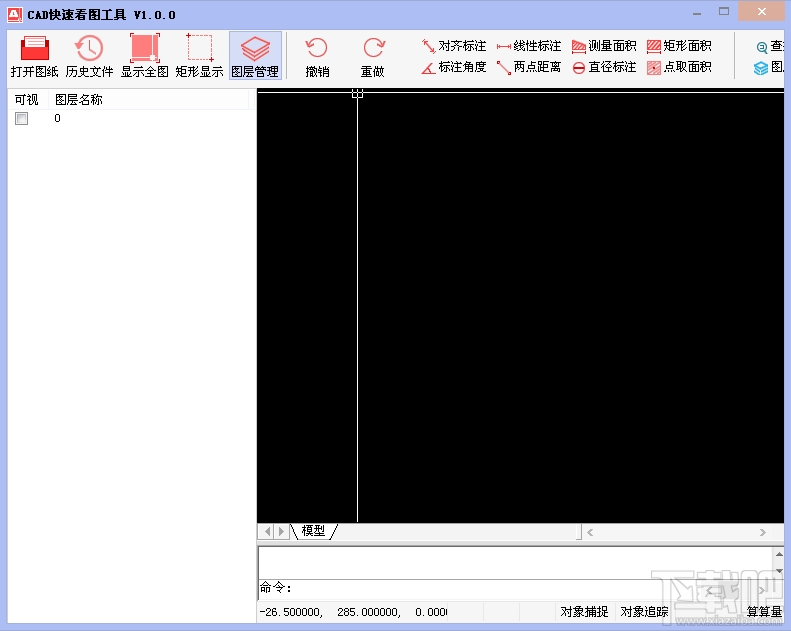Select the 点取面积 pick-area tool
Viewport: 791px width, 631px height.
click(679, 67)
